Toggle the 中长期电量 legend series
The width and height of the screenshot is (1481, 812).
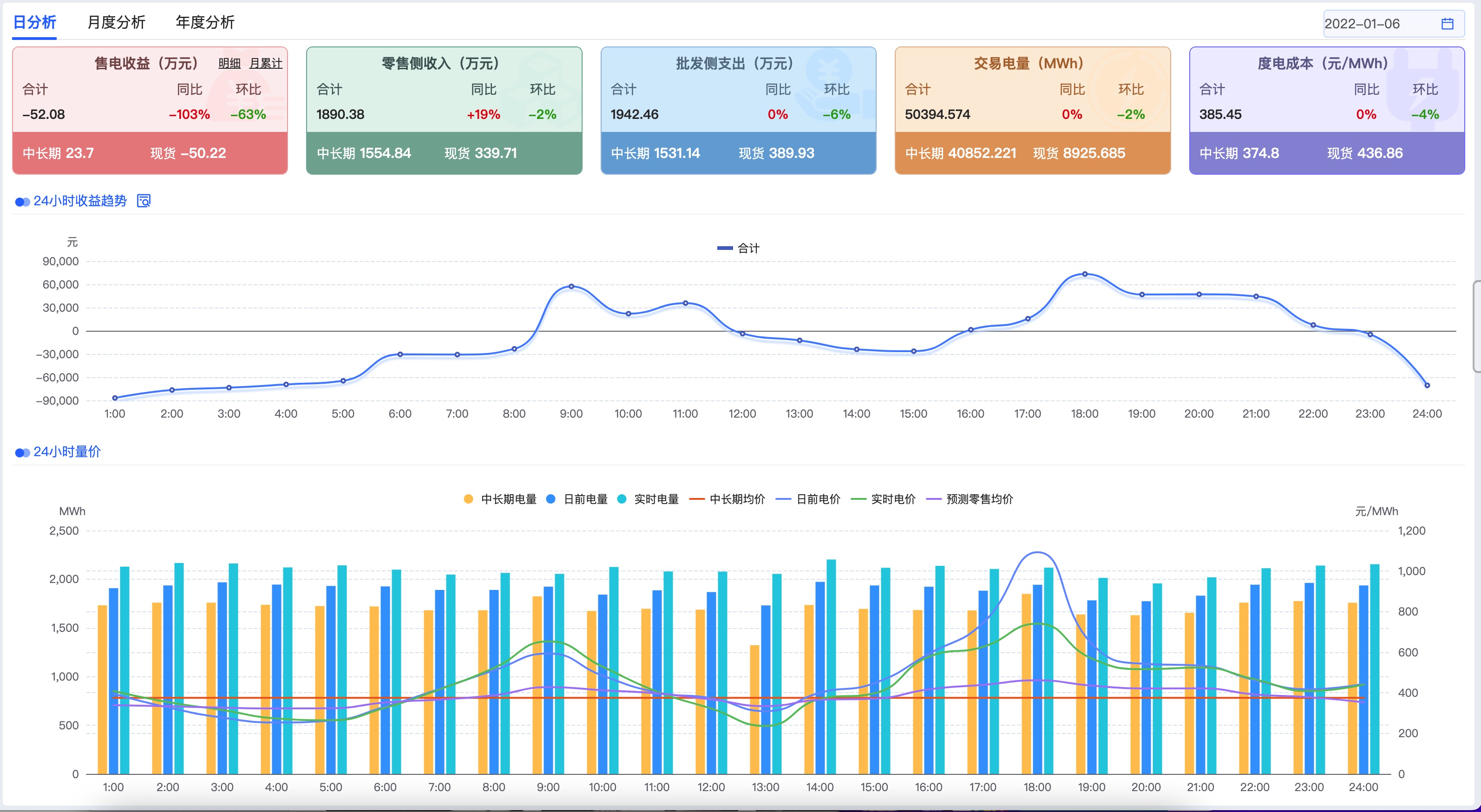click(x=499, y=499)
